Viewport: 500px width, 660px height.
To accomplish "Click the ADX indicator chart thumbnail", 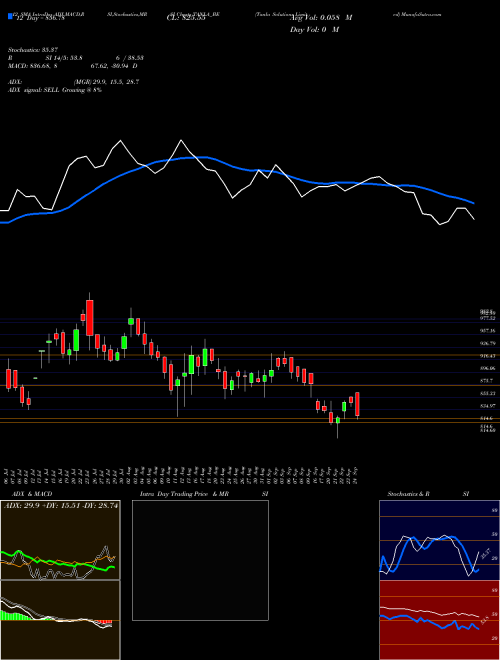I will point(60,540).
